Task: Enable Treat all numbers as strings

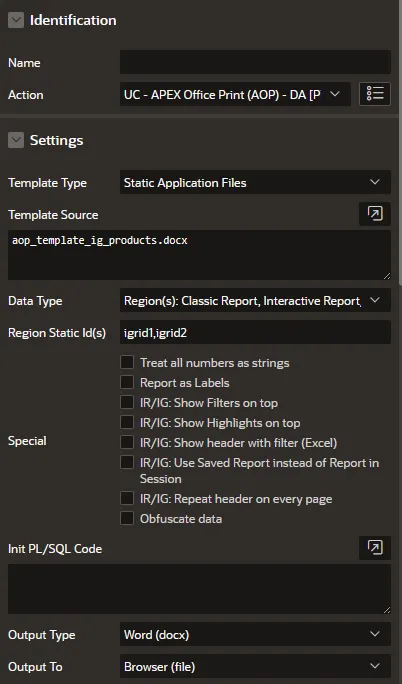Action: pos(127,362)
